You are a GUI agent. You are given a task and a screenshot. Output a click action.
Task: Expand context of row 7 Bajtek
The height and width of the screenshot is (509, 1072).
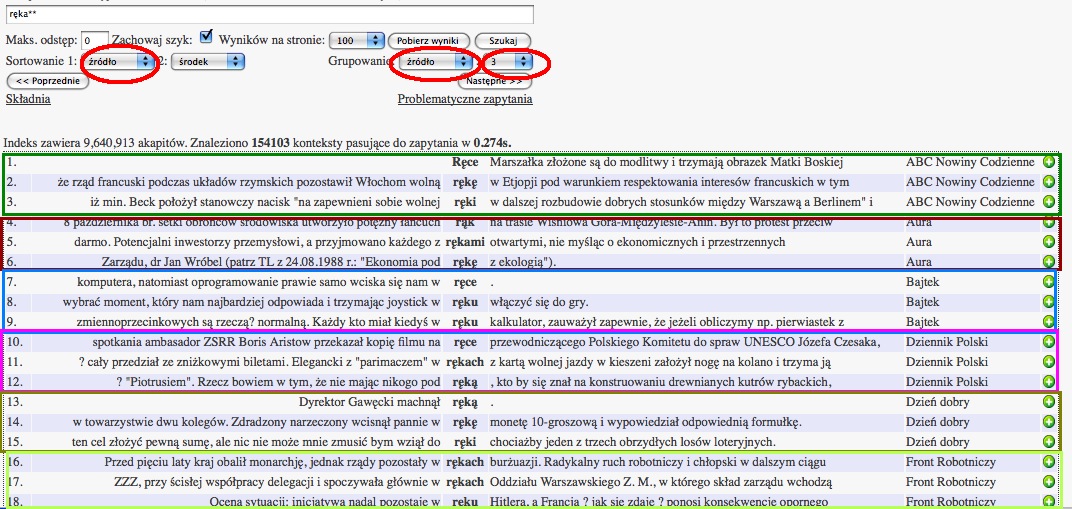(x=1048, y=283)
